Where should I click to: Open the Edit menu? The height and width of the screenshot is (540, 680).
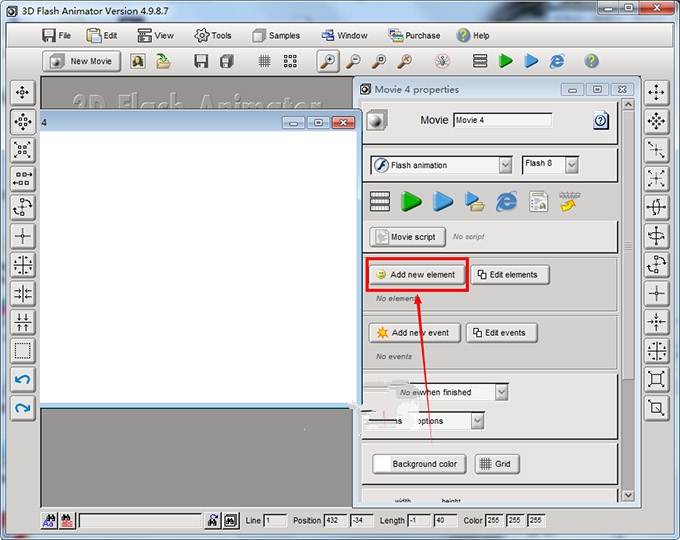coord(101,36)
